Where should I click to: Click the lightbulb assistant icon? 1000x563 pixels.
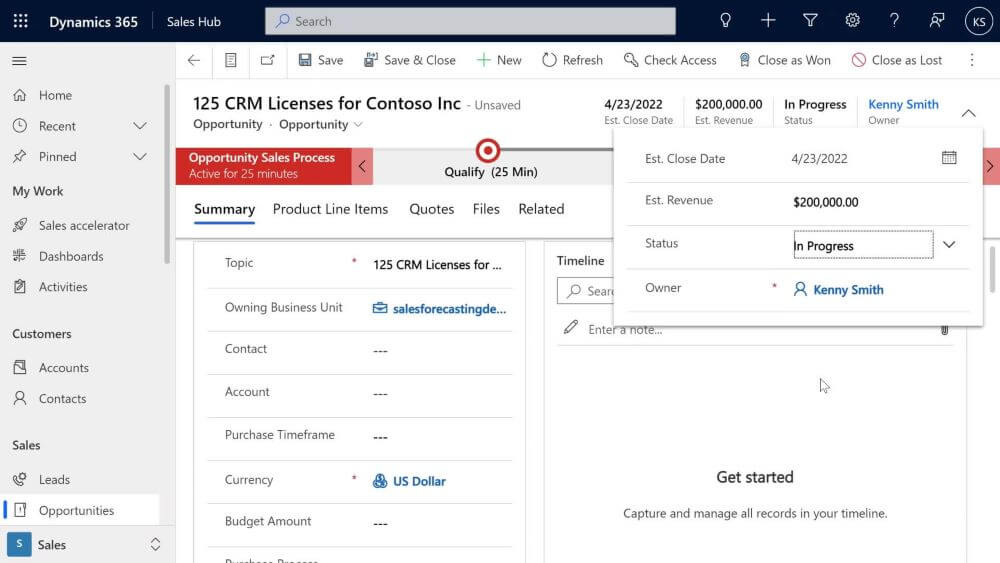(726, 21)
